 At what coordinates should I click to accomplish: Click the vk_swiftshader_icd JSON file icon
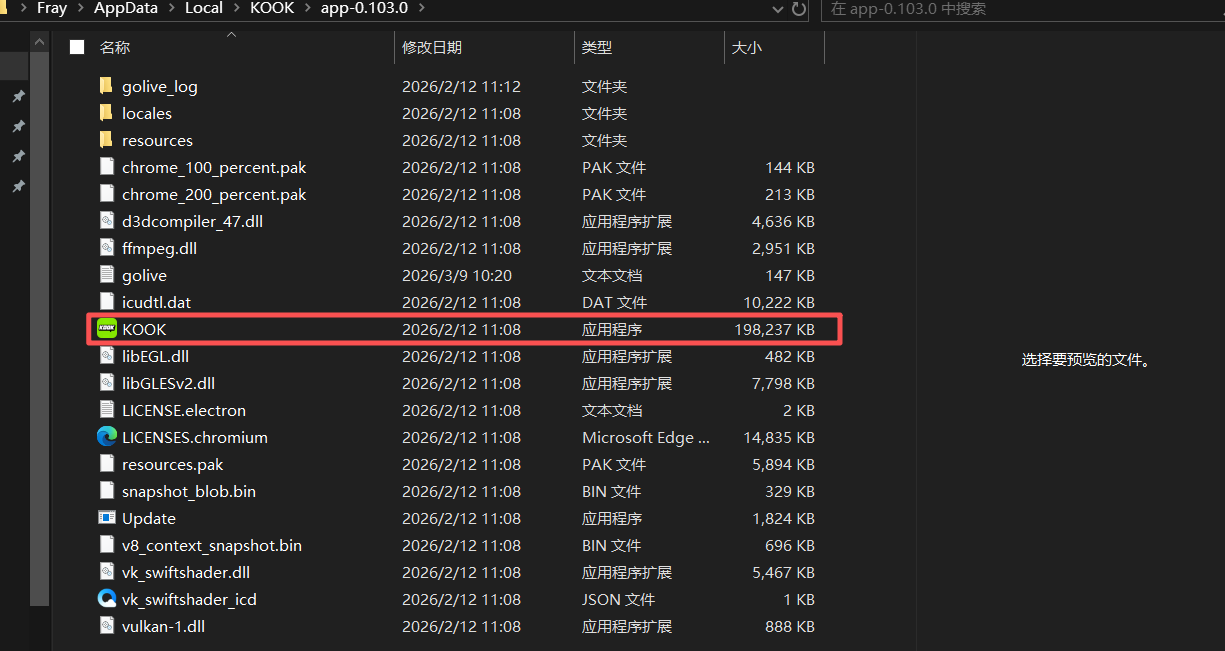[x=107, y=599]
